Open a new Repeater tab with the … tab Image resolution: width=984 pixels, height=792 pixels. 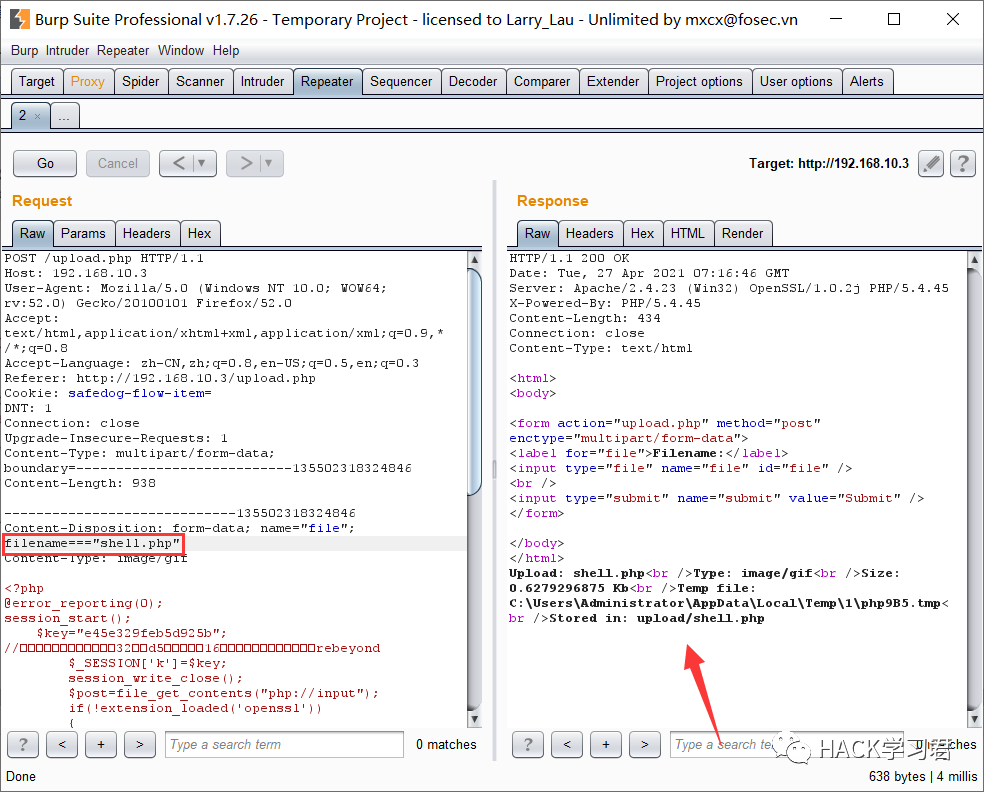click(65, 116)
